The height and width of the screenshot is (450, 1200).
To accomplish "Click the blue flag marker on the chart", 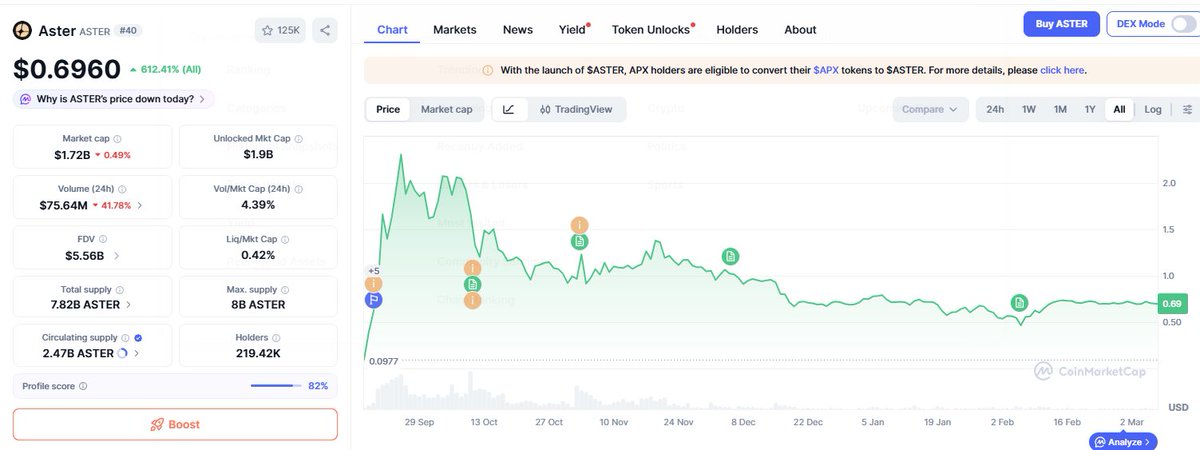I will click(x=374, y=299).
